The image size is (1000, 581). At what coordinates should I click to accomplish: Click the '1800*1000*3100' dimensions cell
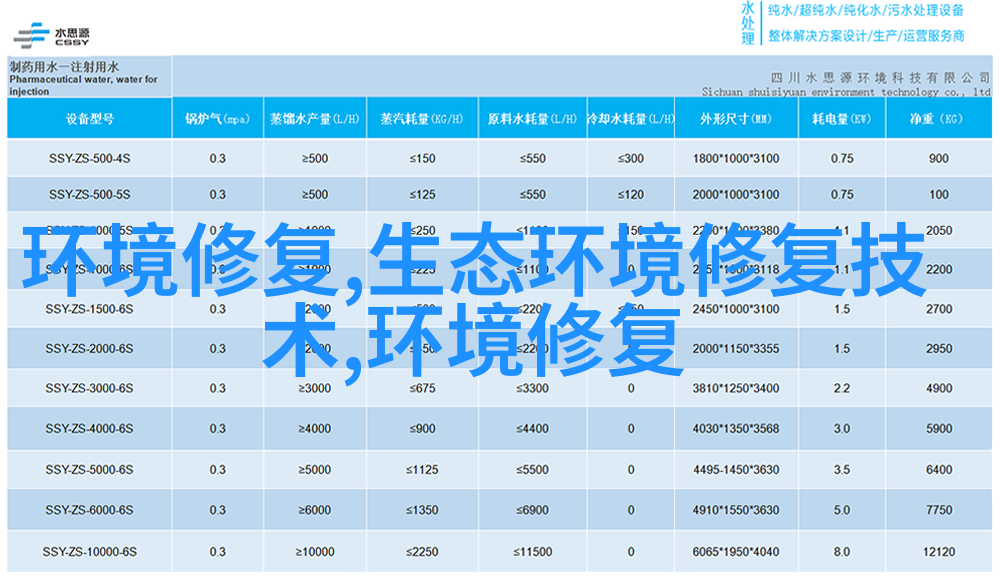(736, 158)
